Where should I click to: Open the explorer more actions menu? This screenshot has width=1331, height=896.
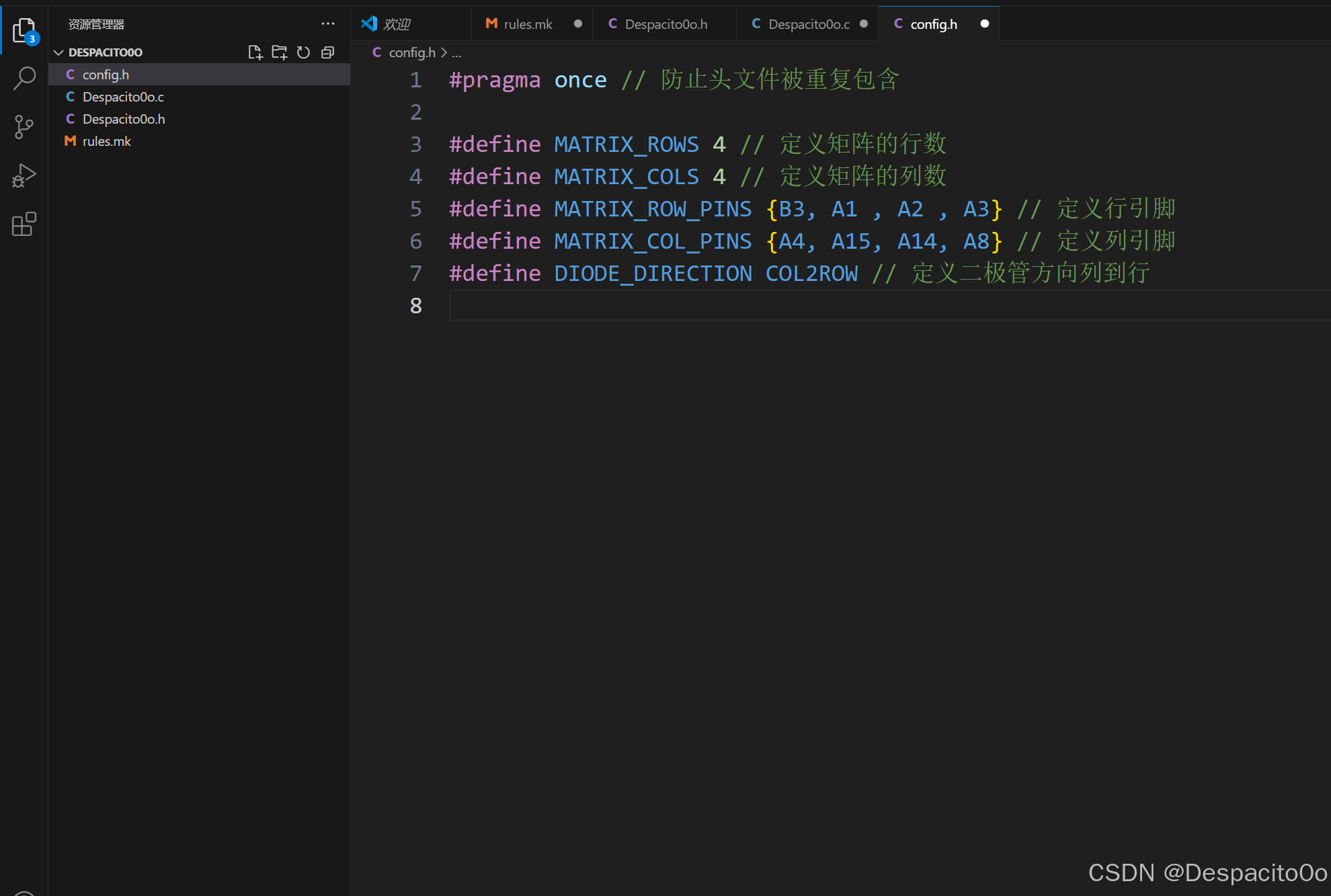(x=328, y=24)
